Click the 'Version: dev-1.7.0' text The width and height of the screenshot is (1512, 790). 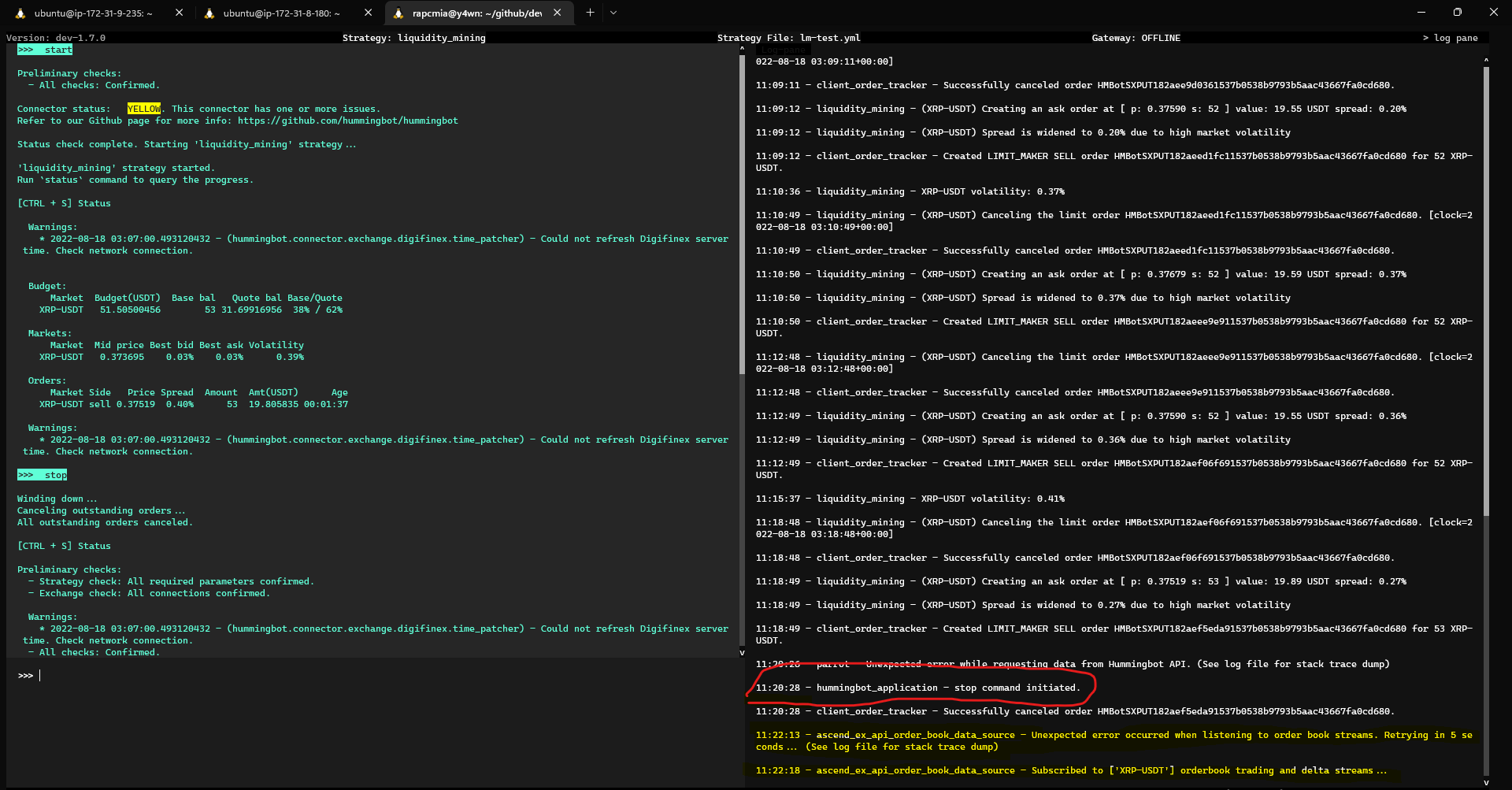[56, 38]
